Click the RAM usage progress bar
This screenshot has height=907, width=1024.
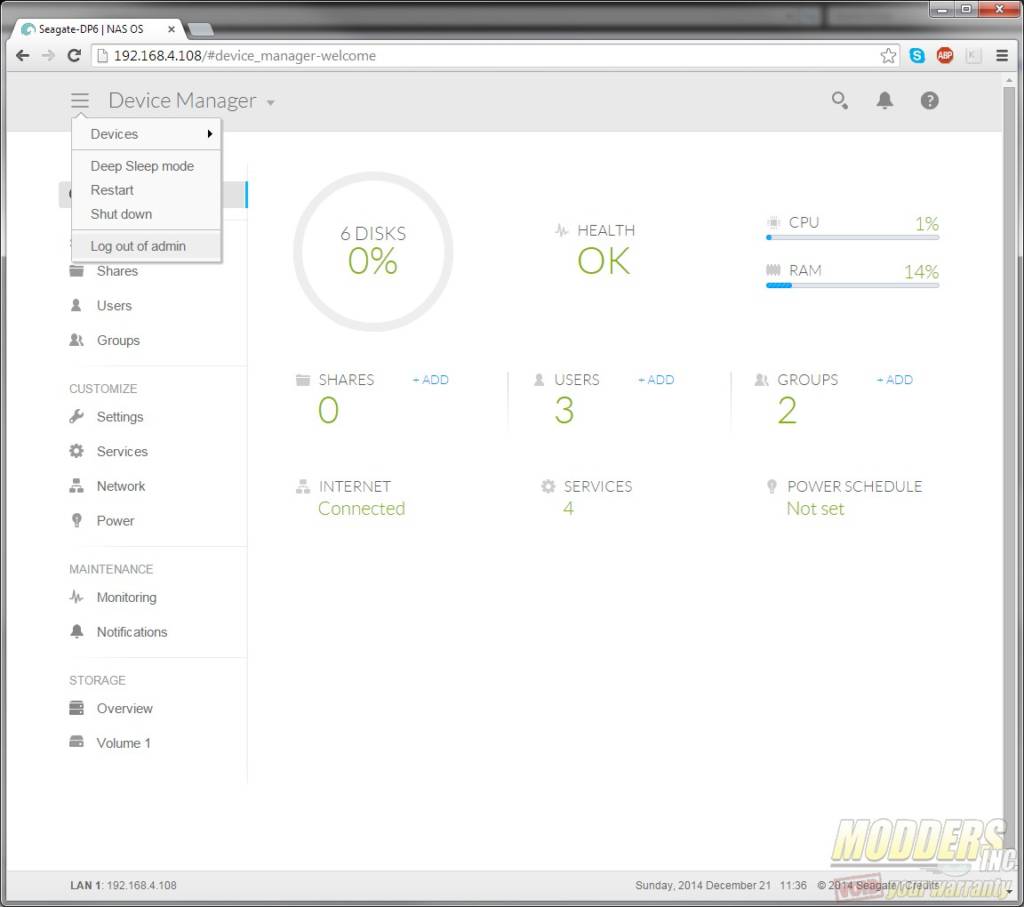click(852, 285)
